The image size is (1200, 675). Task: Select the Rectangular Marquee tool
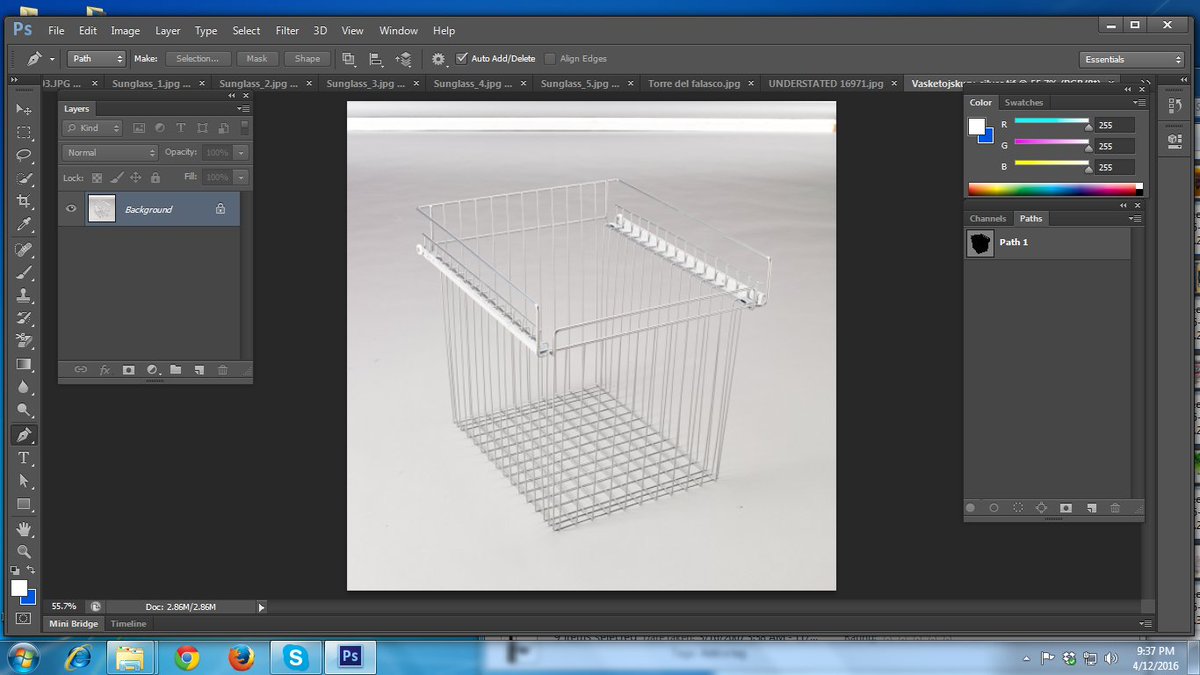(x=24, y=131)
